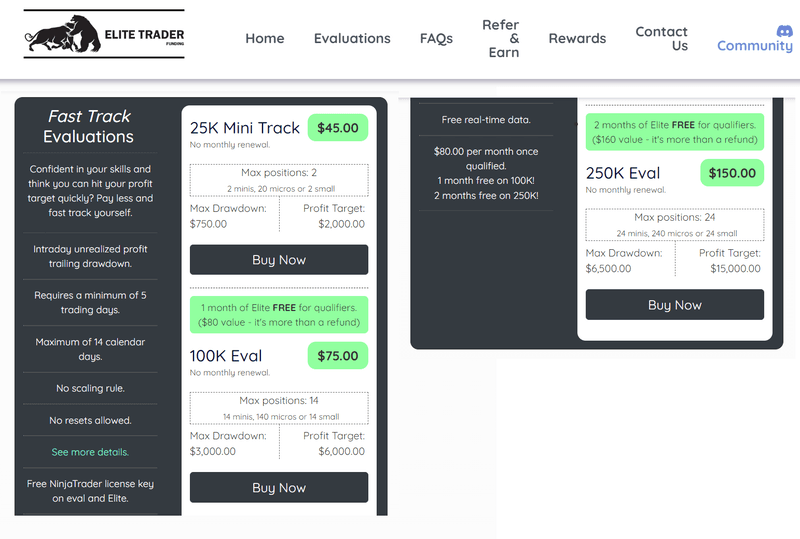Click the Free real-time data text
Screen dimensions: 800x539
coord(486,120)
